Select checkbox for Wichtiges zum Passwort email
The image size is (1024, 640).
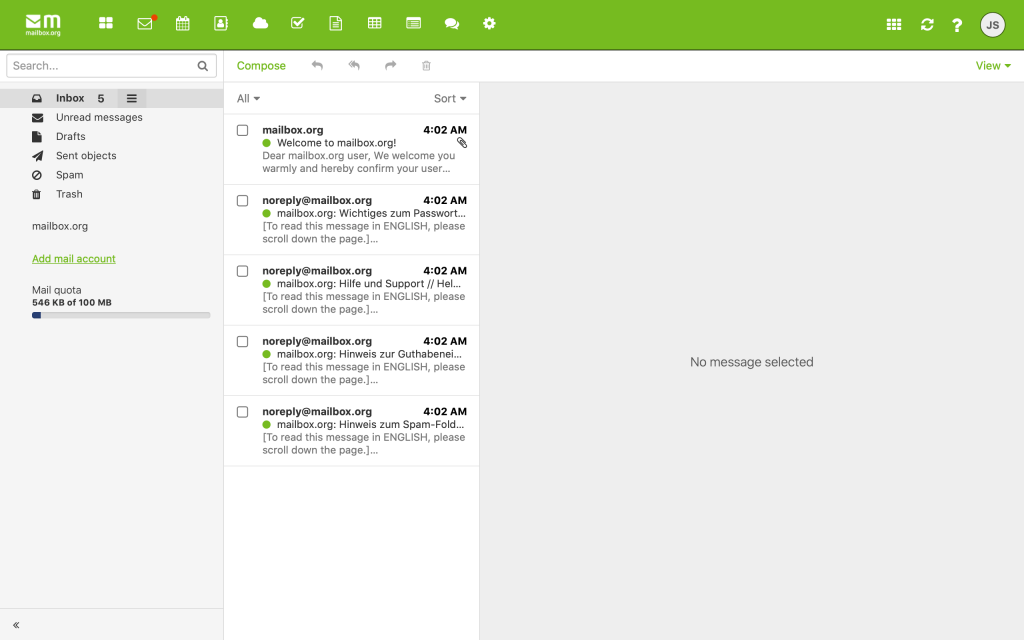pos(242,200)
